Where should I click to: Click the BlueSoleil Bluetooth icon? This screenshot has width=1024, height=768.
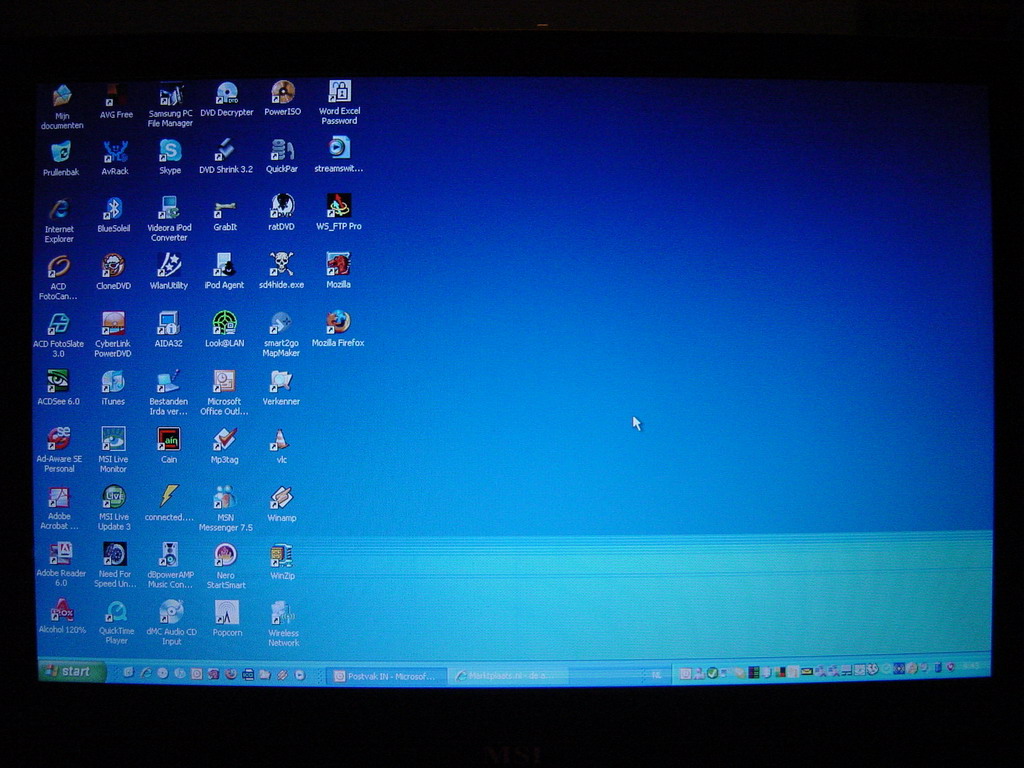114,215
